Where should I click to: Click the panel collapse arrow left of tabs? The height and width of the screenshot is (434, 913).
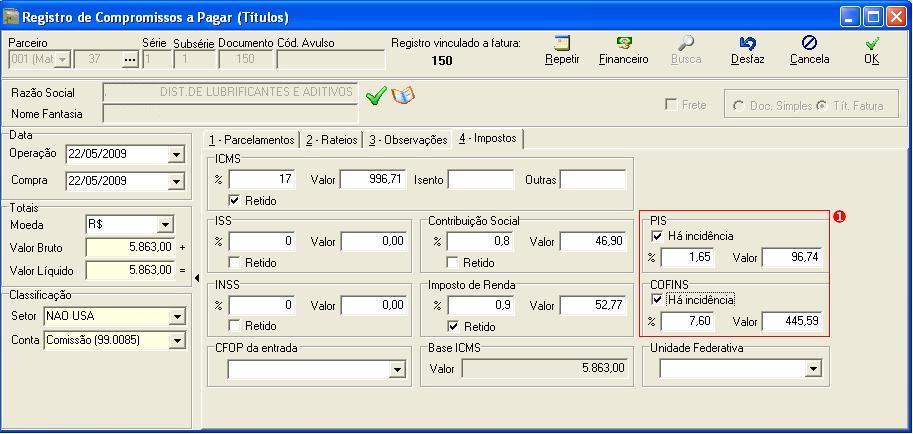click(196, 278)
